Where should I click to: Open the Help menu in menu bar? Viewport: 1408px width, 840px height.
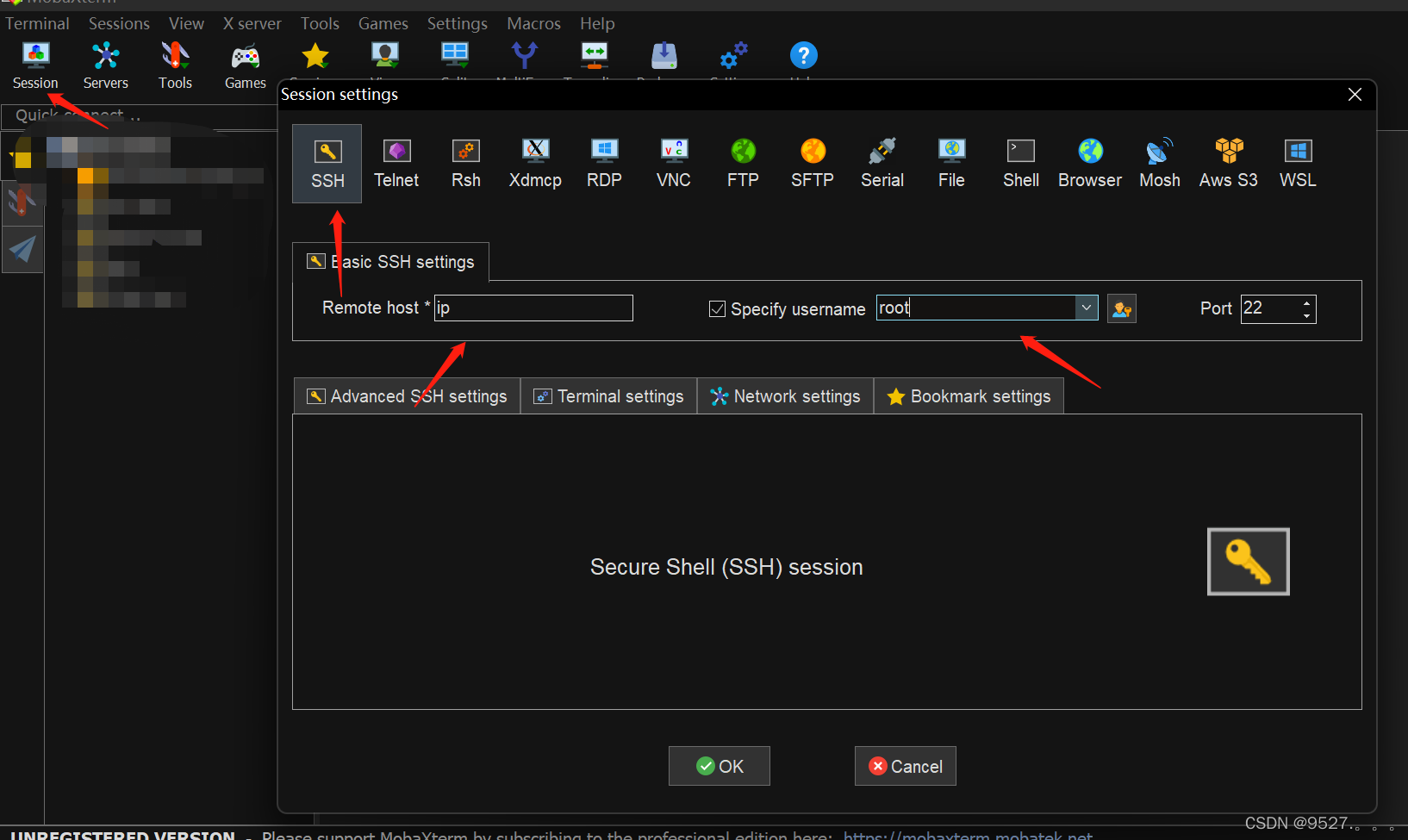(x=597, y=23)
